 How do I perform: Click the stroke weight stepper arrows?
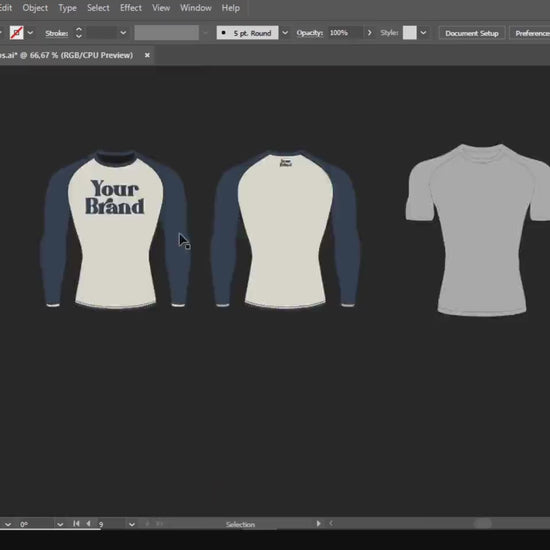coord(79,33)
